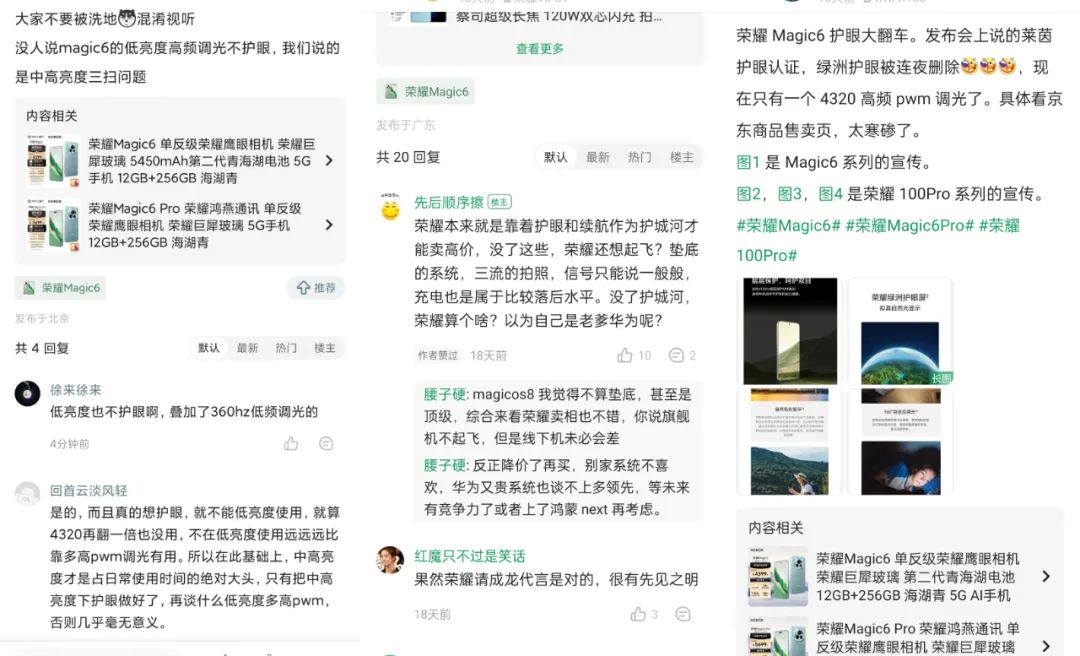
Task: Open 红魔只不过是笑话's avatar
Action: 390,560
